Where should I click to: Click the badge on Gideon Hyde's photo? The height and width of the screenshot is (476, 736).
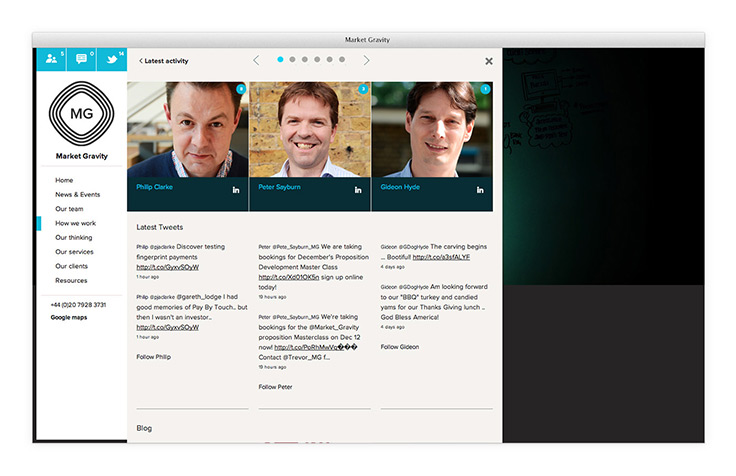[x=485, y=89]
